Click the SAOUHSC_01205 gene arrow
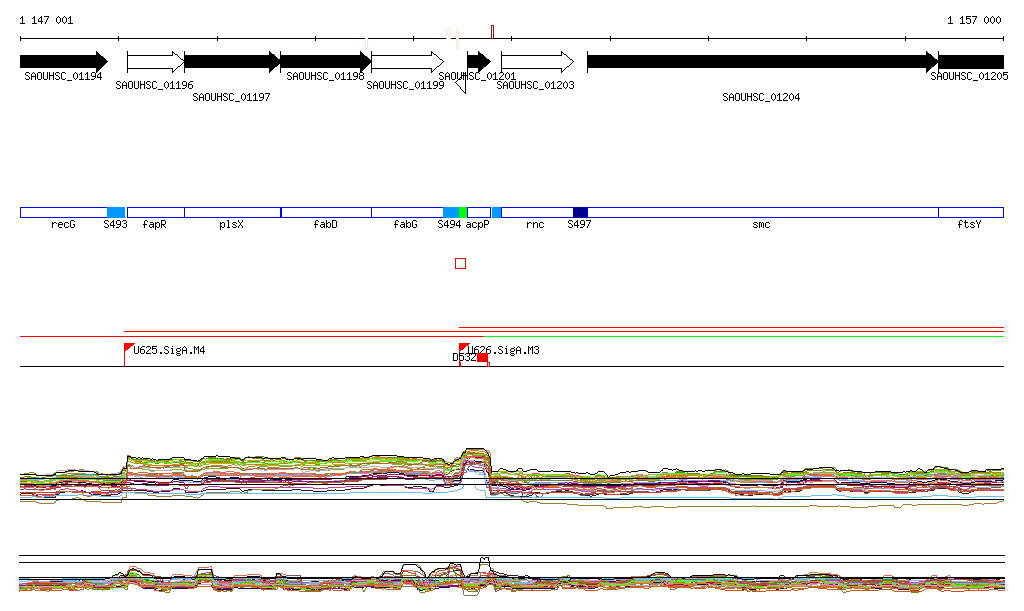 [970, 62]
